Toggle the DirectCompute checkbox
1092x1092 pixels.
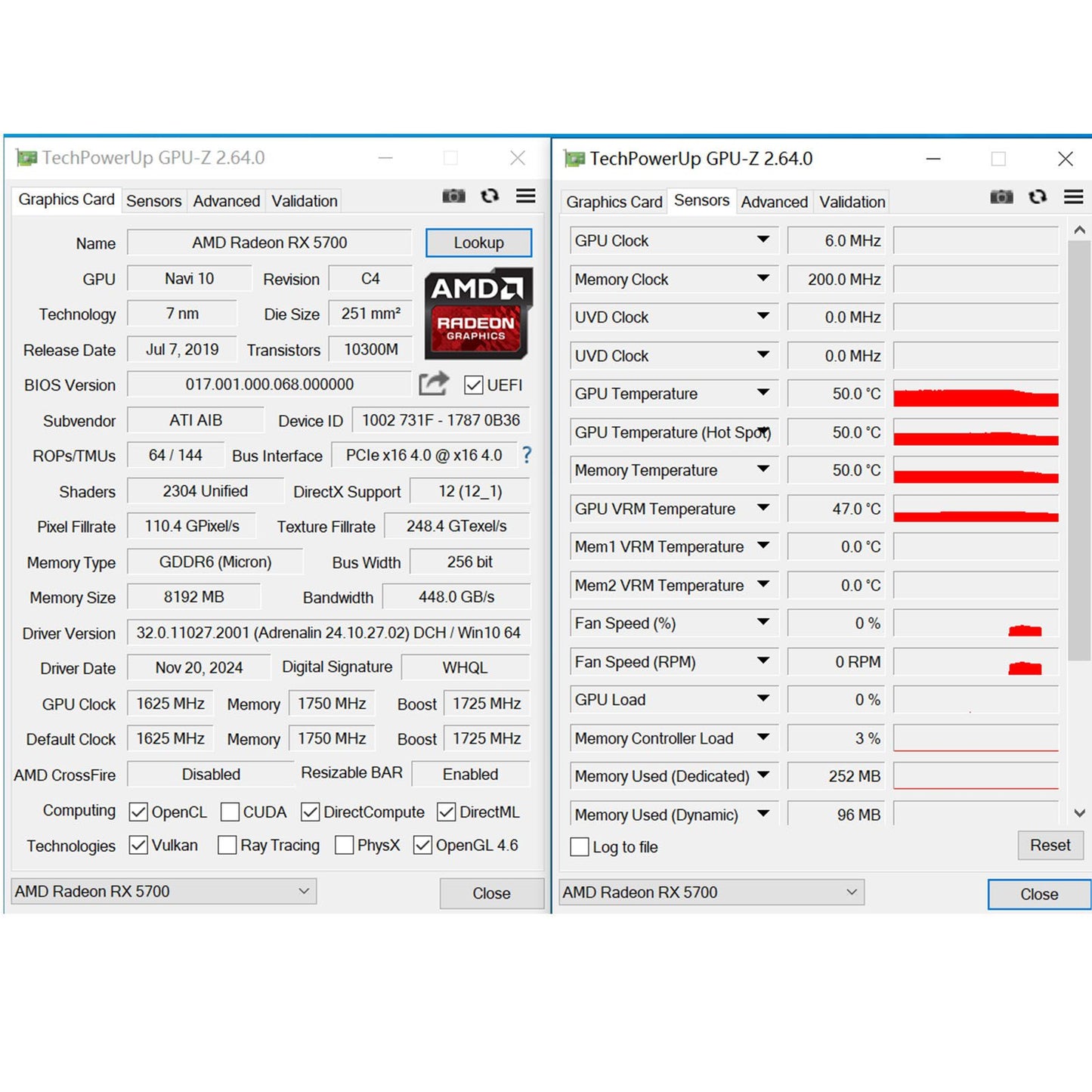(310, 812)
